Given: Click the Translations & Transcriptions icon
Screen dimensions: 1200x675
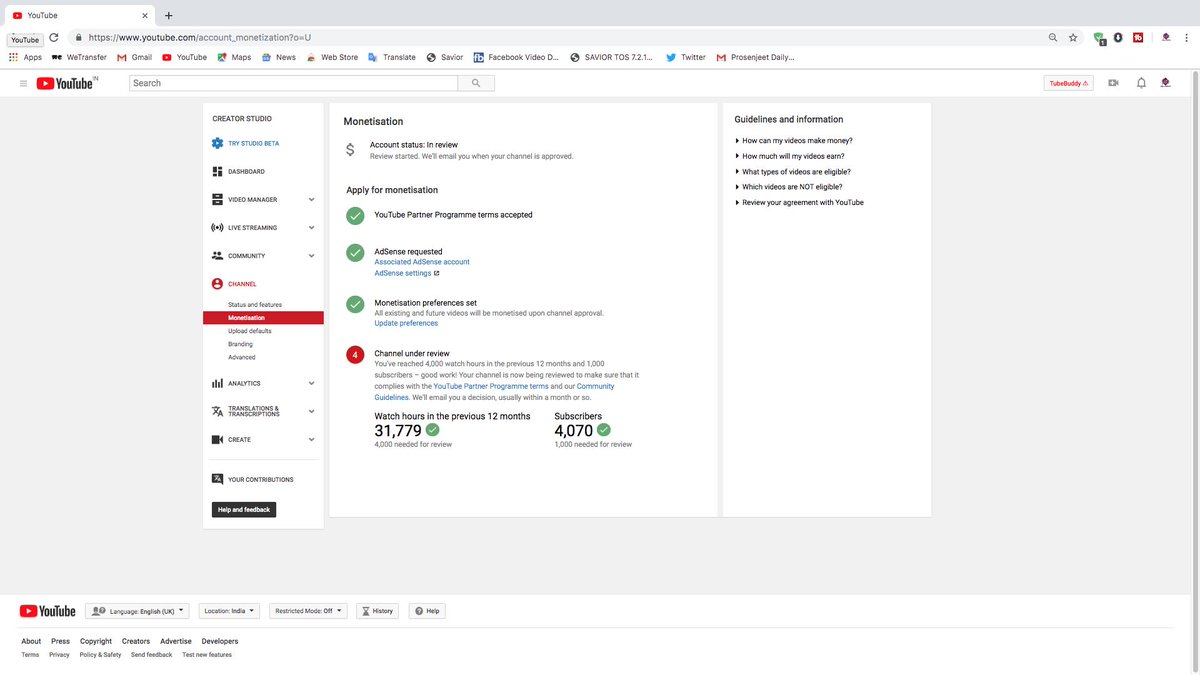Looking at the screenshot, I should [217, 411].
